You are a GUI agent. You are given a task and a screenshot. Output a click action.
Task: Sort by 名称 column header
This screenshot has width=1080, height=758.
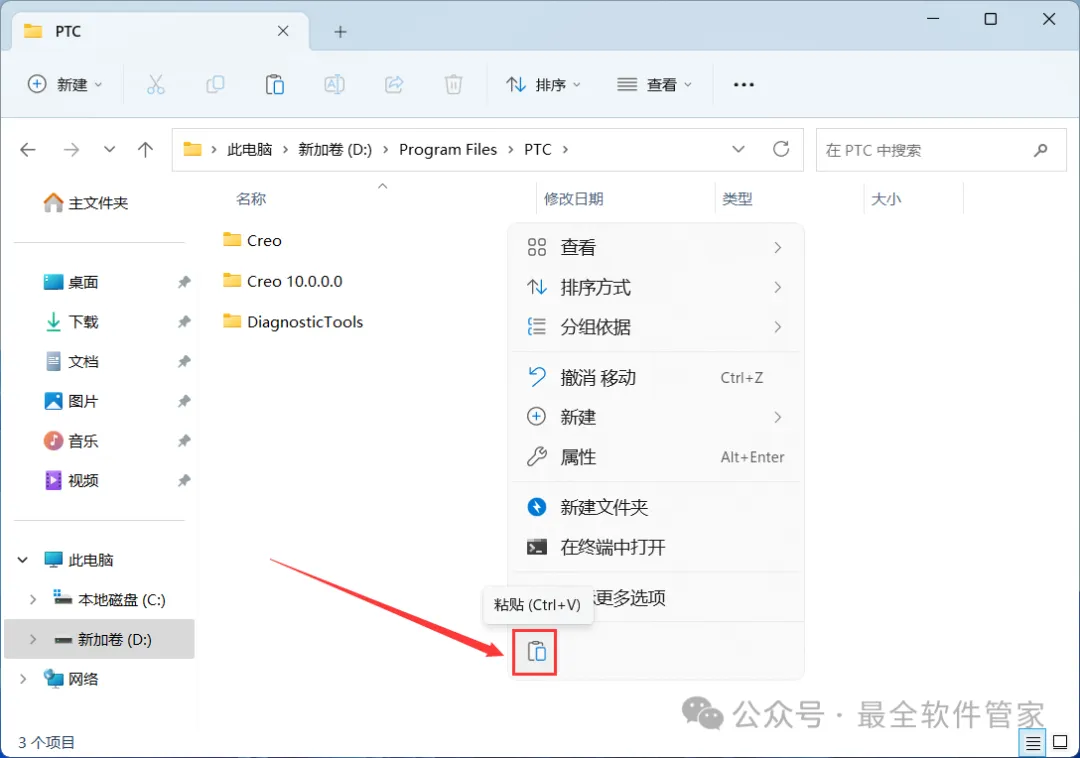pos(251,199)
